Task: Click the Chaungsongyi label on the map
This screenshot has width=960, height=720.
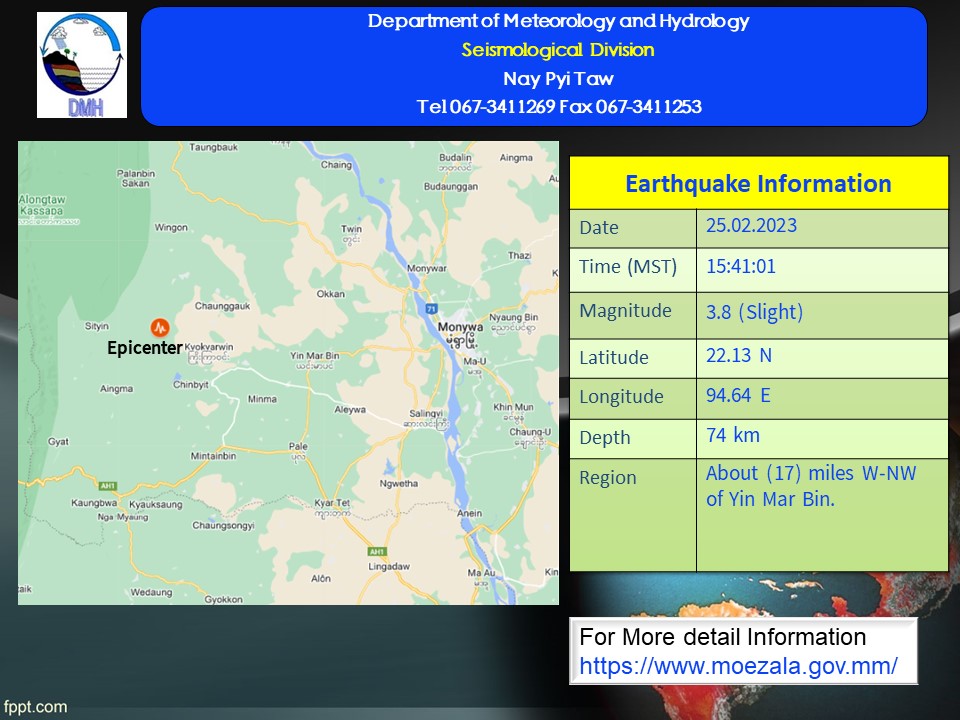Action: pyautogui.click(x=223, y=526)
